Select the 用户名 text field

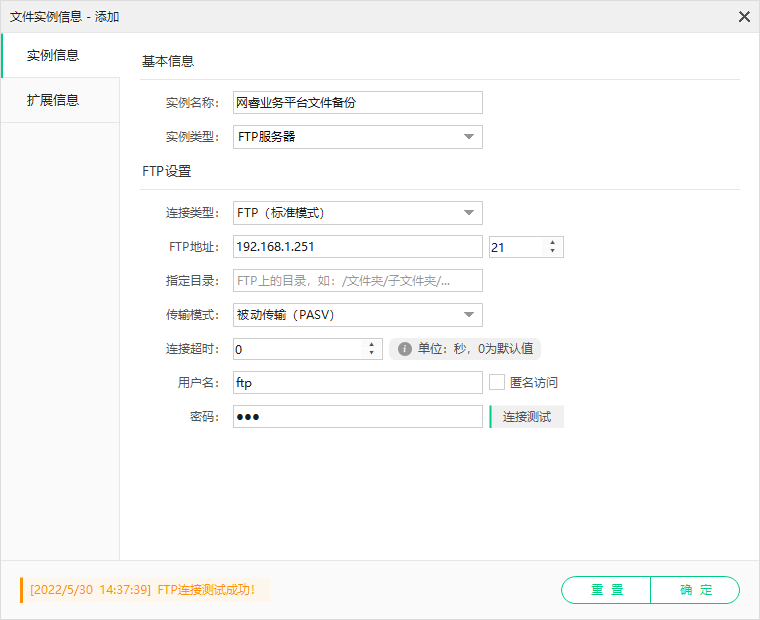click(x=357, y=382)
